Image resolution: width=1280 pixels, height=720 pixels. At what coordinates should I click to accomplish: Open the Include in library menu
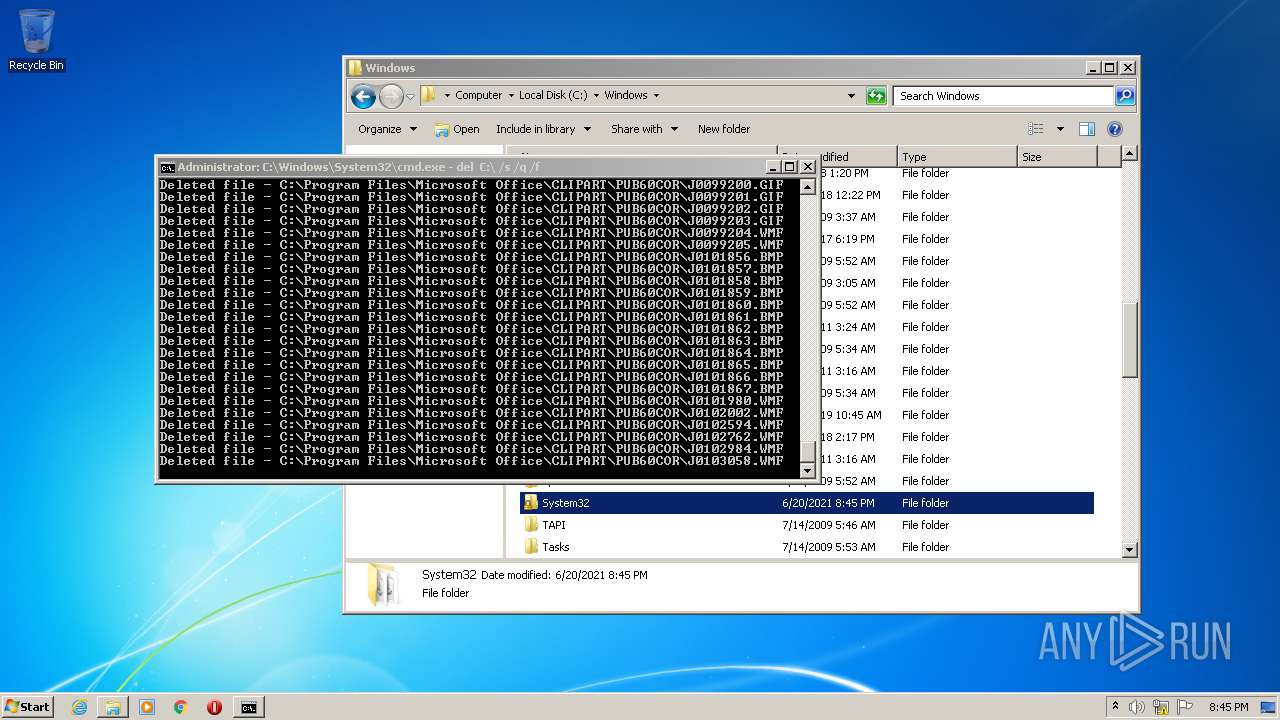543,129
